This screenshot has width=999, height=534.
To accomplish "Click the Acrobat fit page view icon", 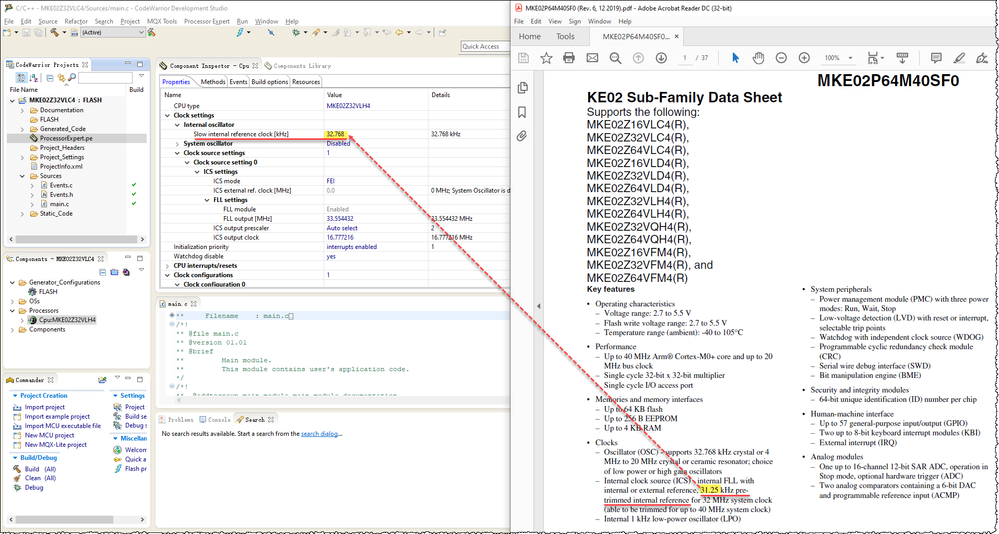I will tap(874, 58).
